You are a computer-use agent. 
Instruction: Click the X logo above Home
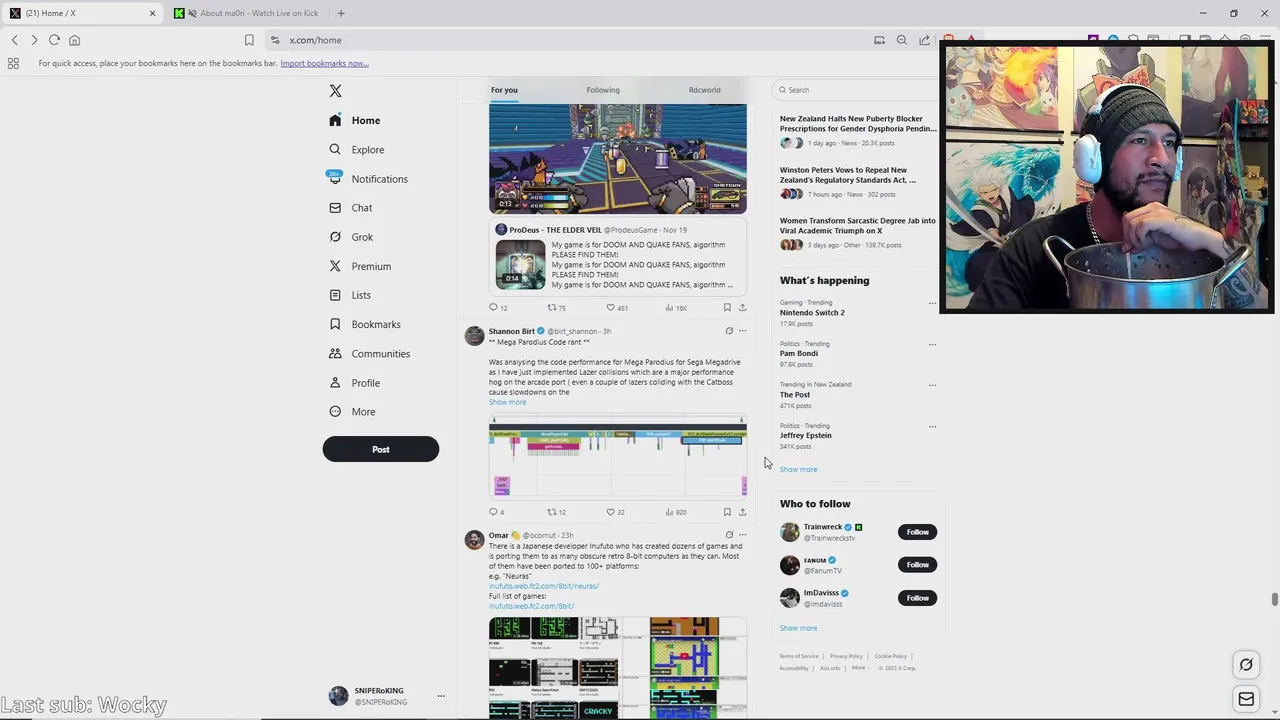coord(336,91)
